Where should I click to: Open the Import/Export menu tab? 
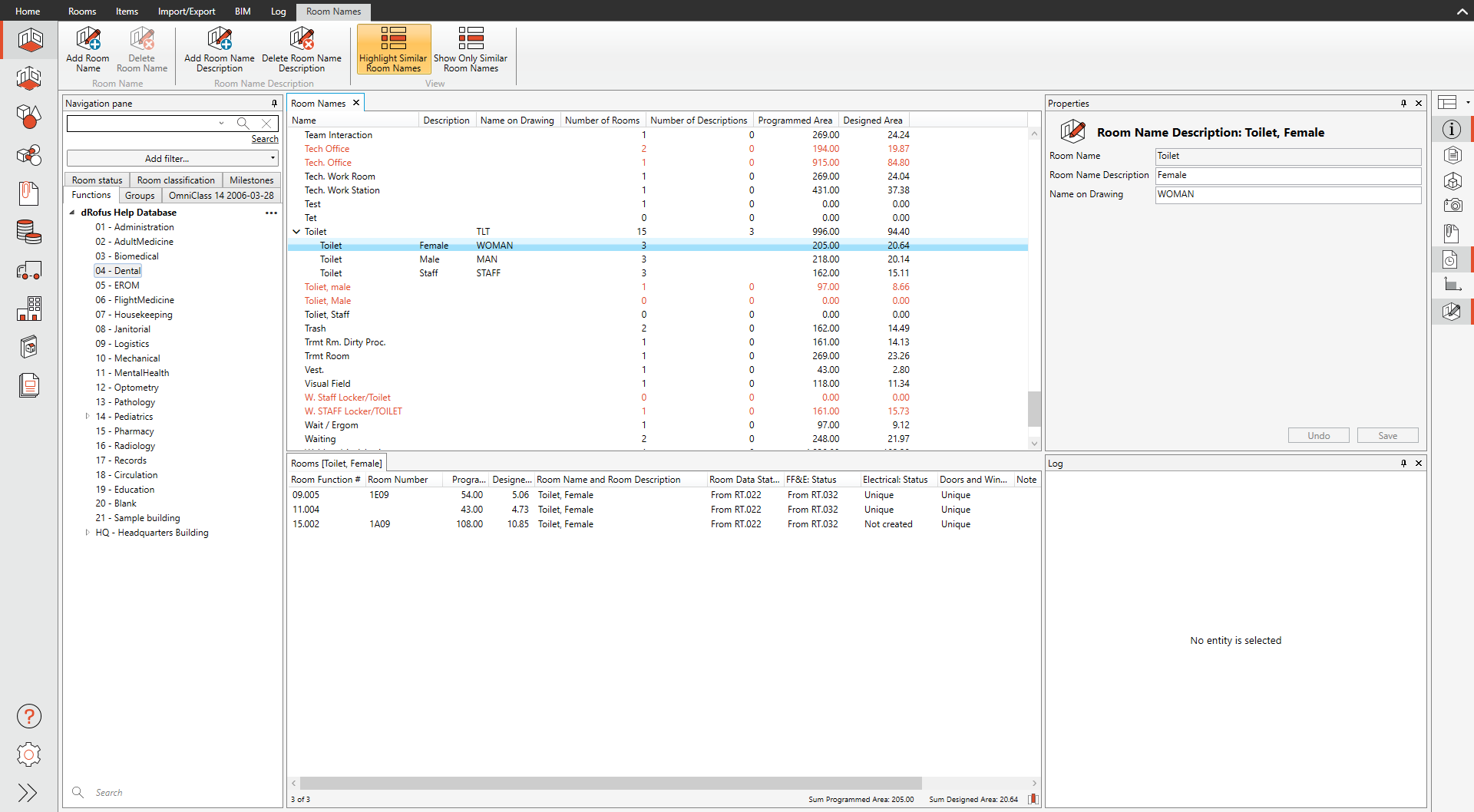coord(187,12)
